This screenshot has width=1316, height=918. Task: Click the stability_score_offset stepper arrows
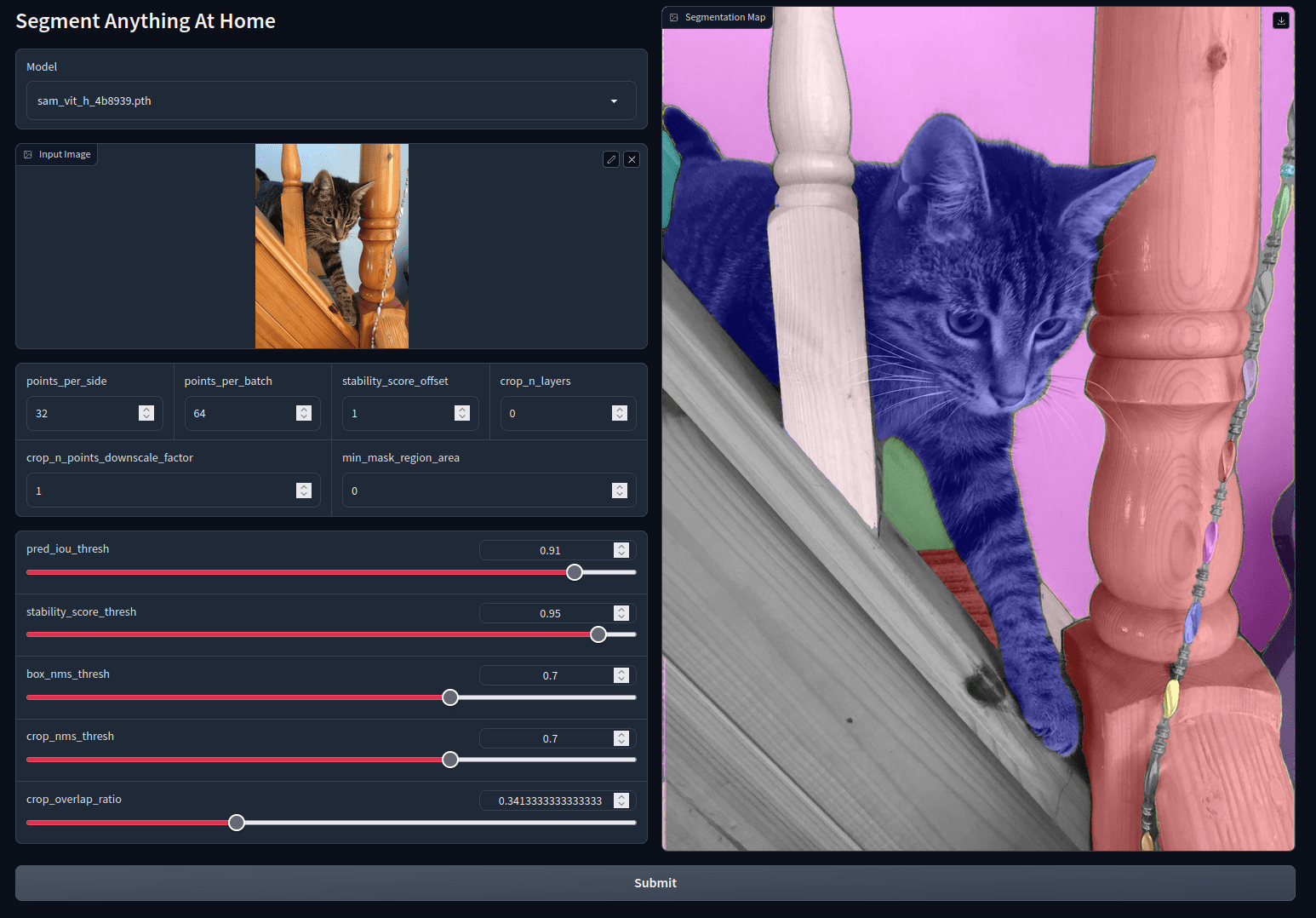tap(462, 413)
